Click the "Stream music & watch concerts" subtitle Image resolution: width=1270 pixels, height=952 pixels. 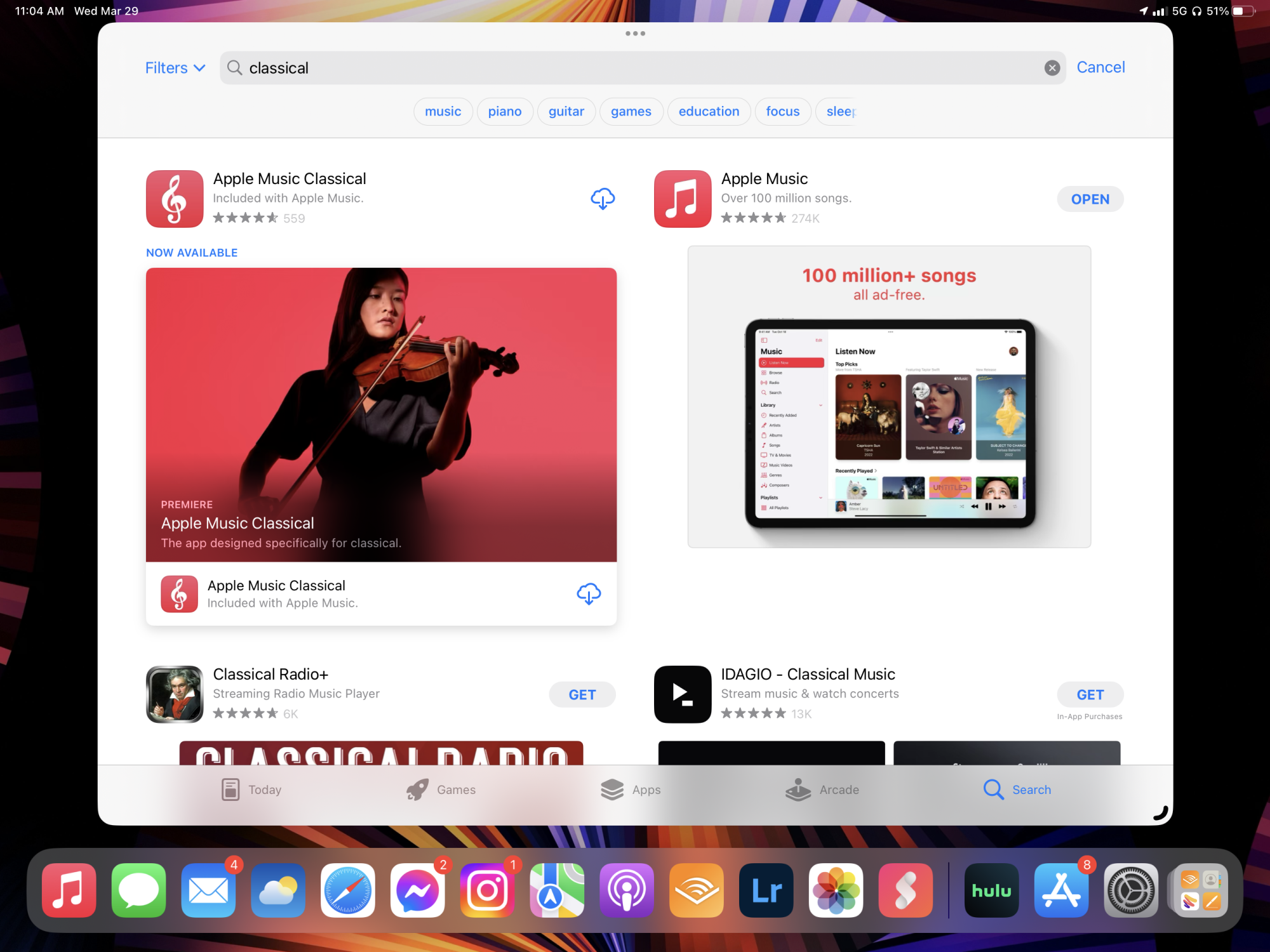tap(810, 694)
